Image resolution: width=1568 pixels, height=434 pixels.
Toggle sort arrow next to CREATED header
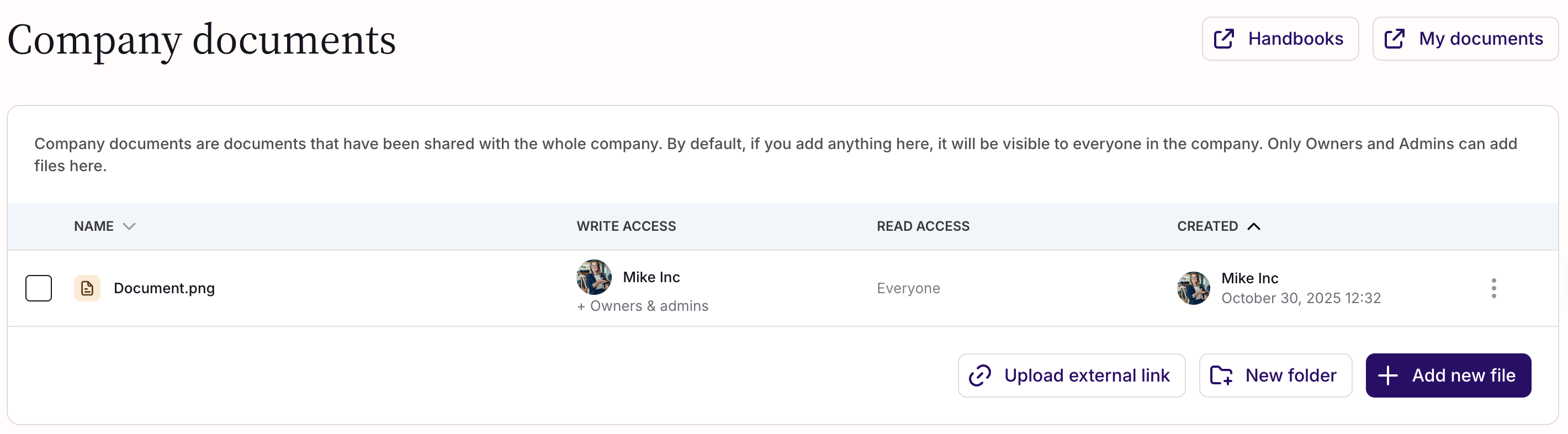click(1253, 226)
